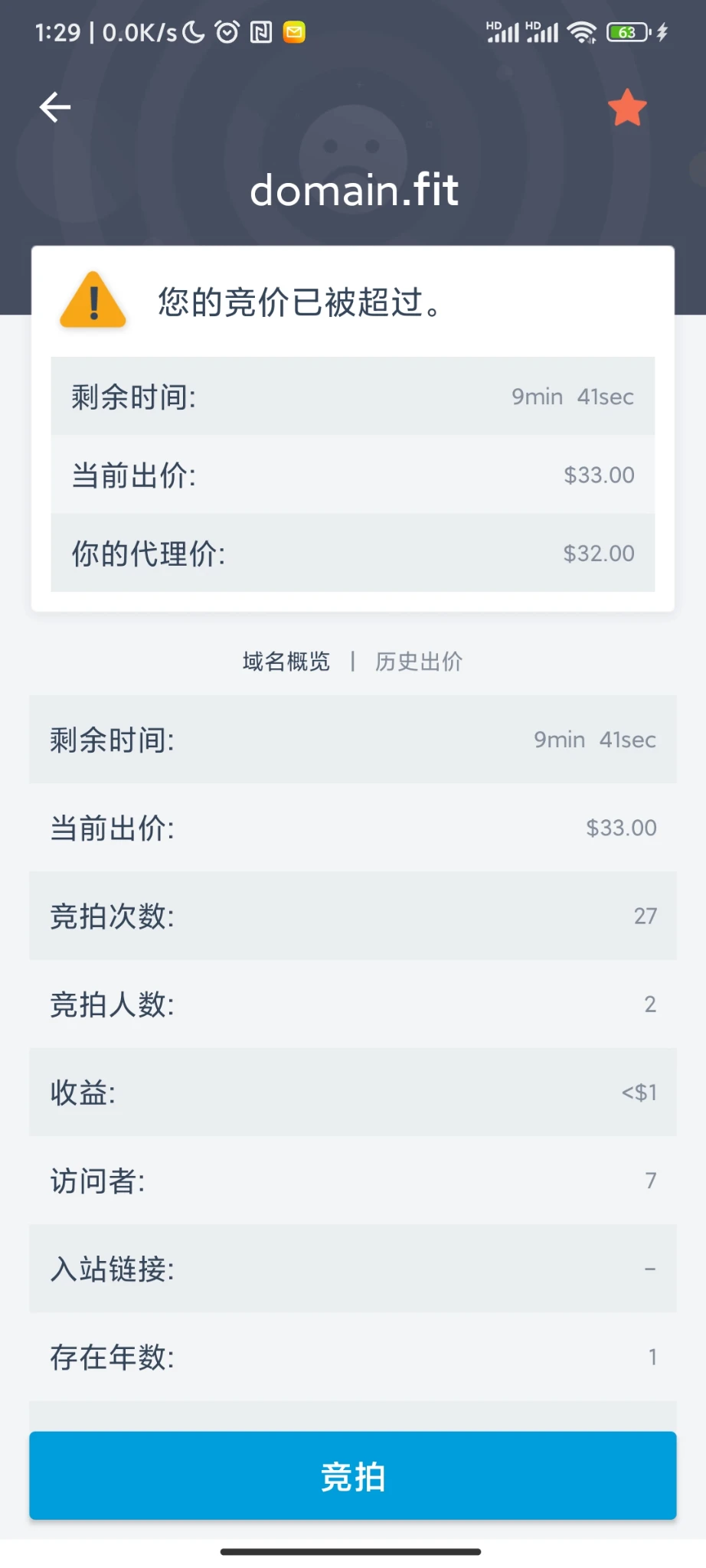Image resolution: width=706 pixels, height=1568 pixels.
Task: Tap the NFC status icon
Action: [261, 32]
